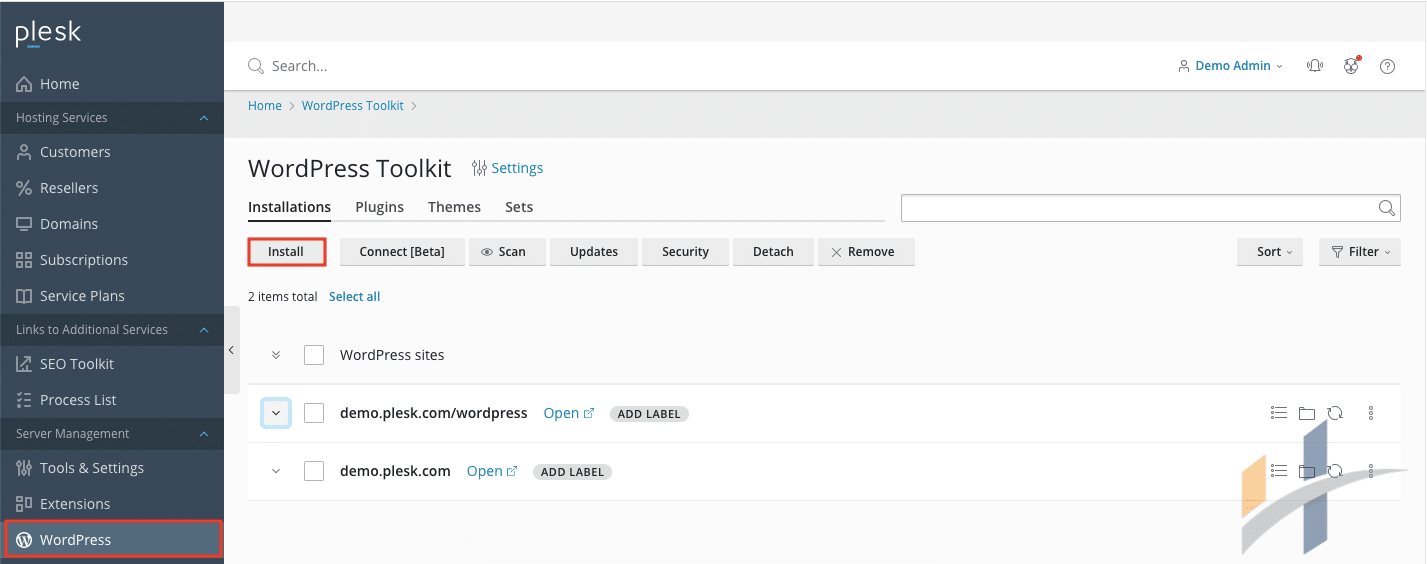Collapse Links to Additional Services section

coord(204,330)
